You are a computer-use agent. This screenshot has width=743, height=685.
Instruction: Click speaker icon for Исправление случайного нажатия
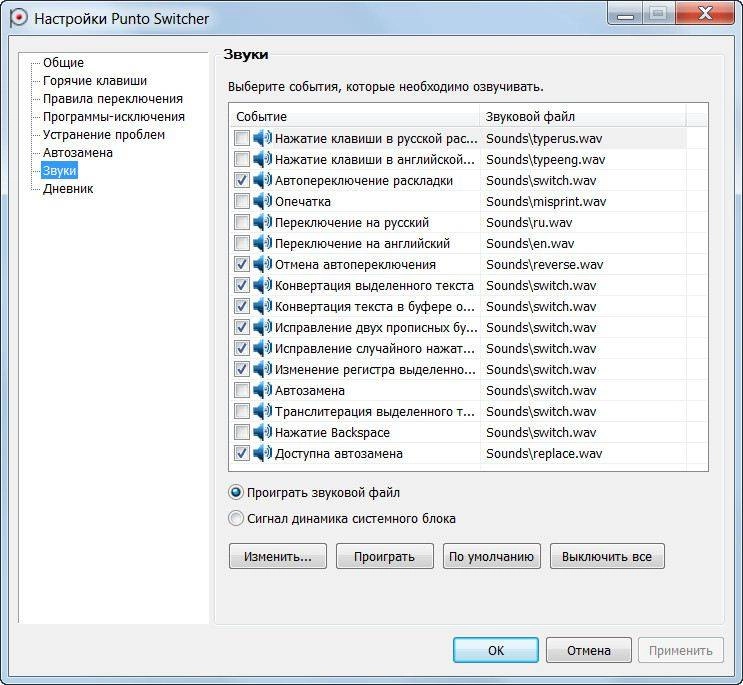click(x=263, y=348)
